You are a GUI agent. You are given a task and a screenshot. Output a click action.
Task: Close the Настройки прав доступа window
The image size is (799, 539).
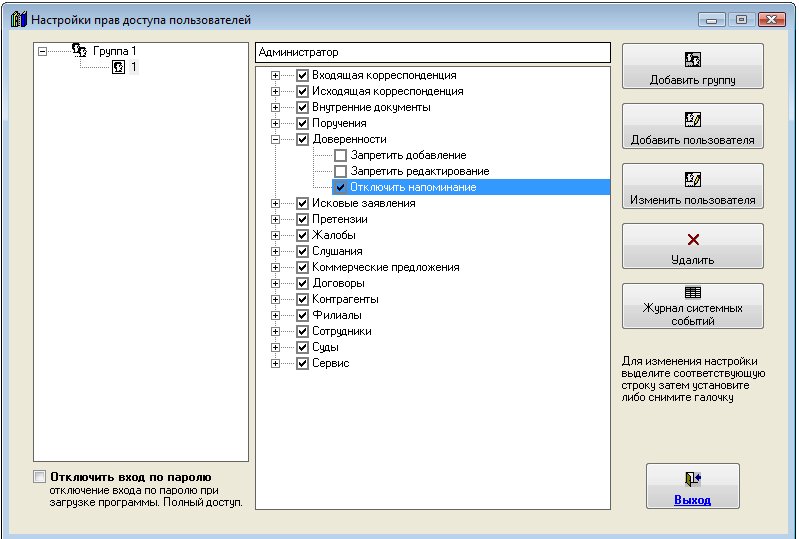pos(771,20)
